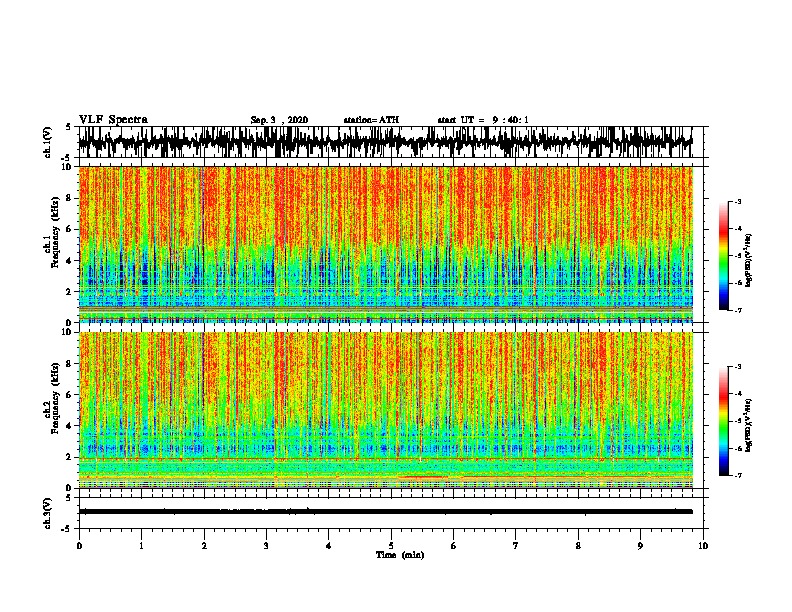Click the "8" kHz tick on ch.1 frequency axis
The image size is (792, 612).
coord(69,198)
